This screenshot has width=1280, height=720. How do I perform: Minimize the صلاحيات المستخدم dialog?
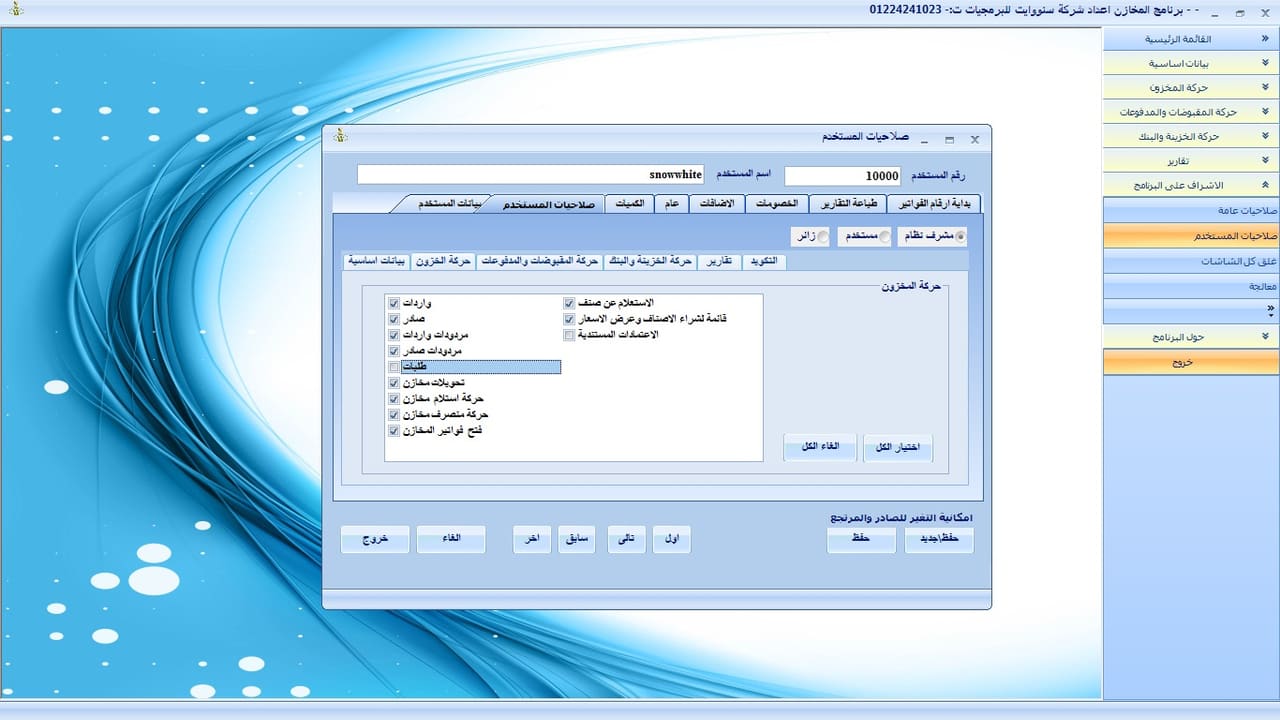click(924, 139)
